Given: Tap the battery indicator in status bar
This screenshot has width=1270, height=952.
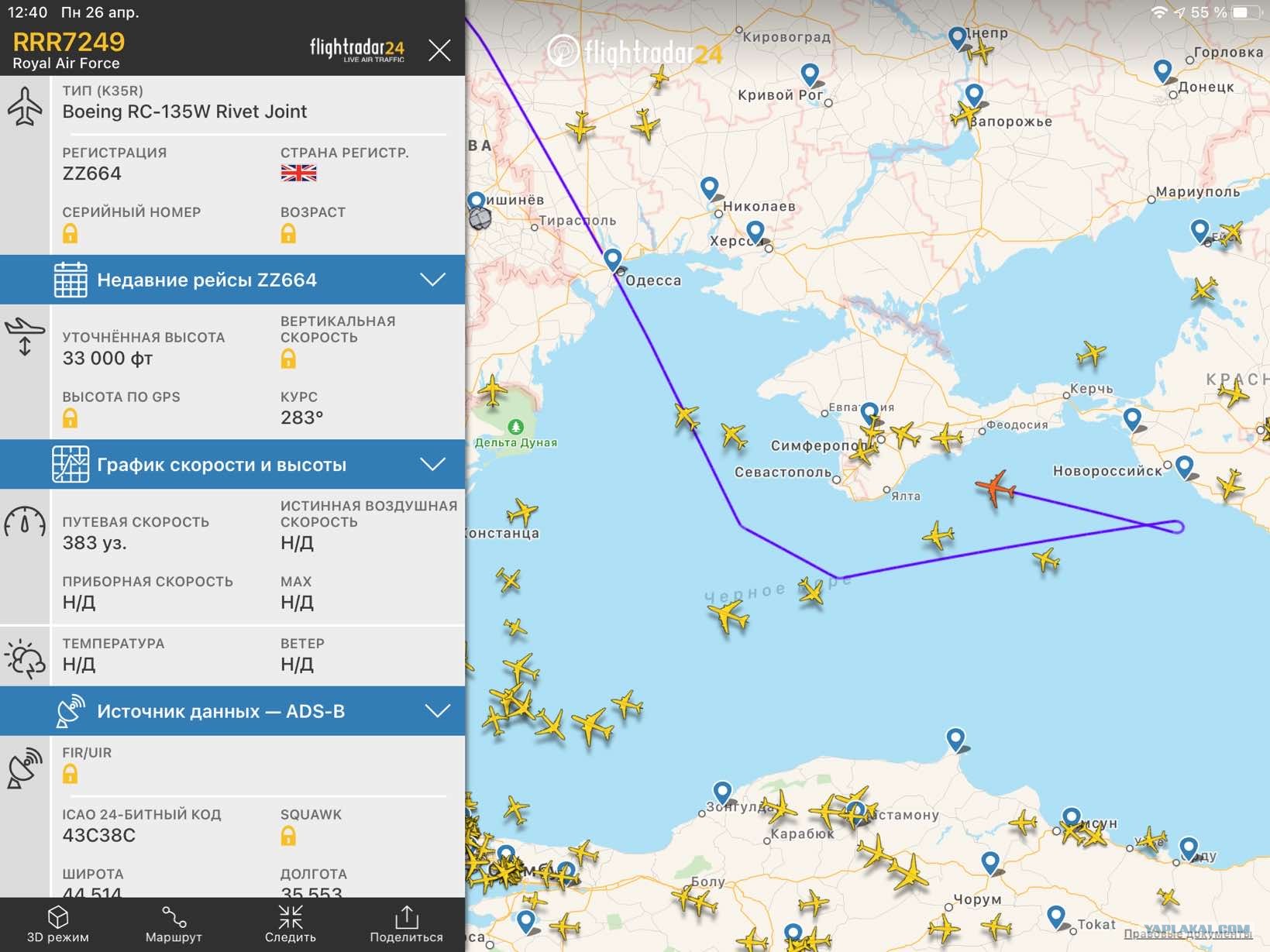Looking at the screenshot, I should point(1246,12).
